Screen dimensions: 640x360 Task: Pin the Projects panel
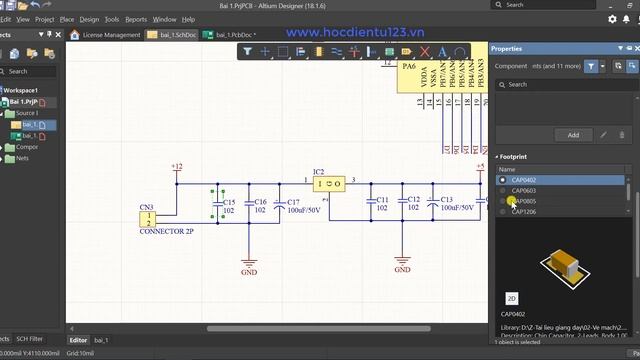click(49, 35)
